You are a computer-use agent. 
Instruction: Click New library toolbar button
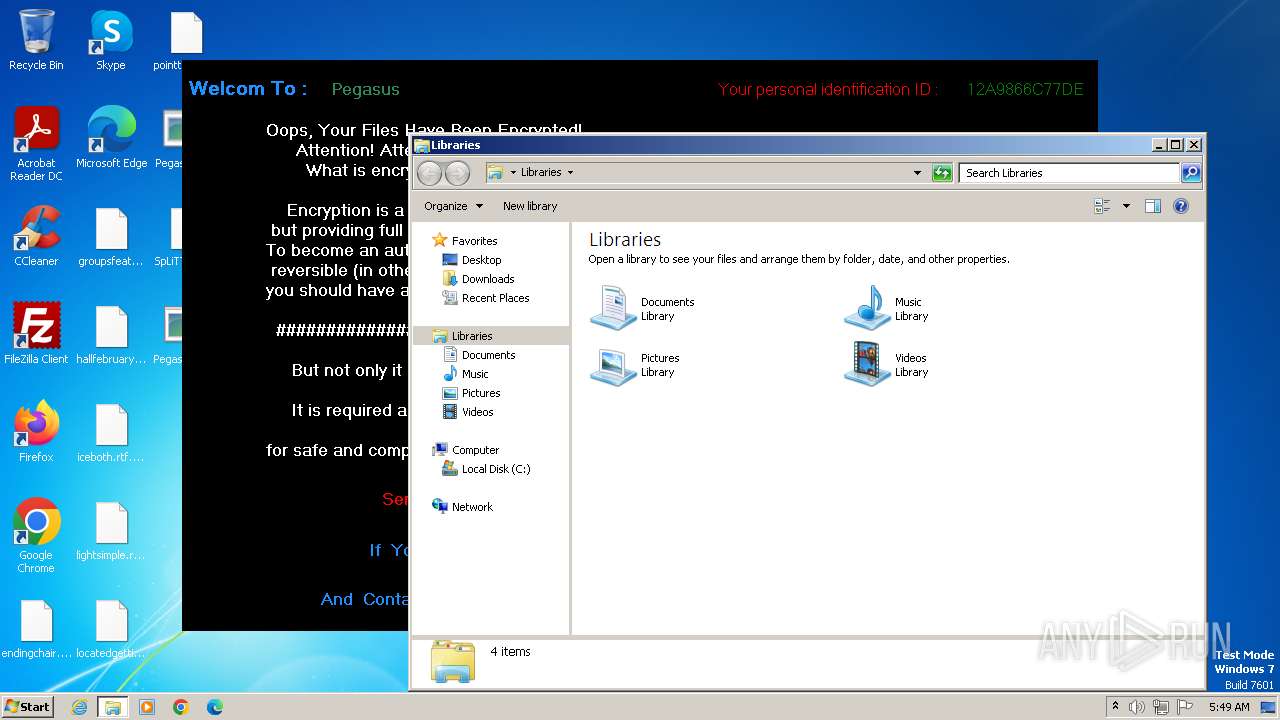pos(530,206)
